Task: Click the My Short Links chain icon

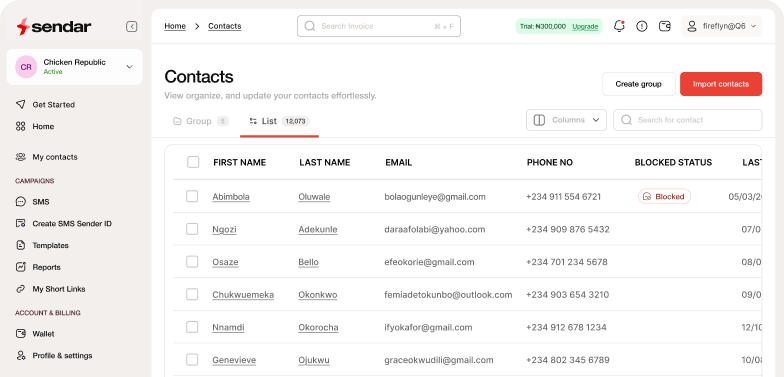Action: 20,289
